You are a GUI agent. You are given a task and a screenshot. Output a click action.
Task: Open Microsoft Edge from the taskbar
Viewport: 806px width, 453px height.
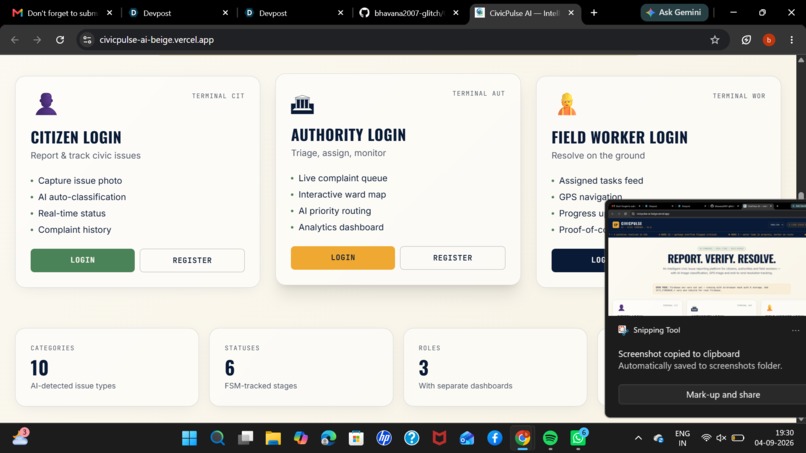pyautogui.click(x=328, y=438)
